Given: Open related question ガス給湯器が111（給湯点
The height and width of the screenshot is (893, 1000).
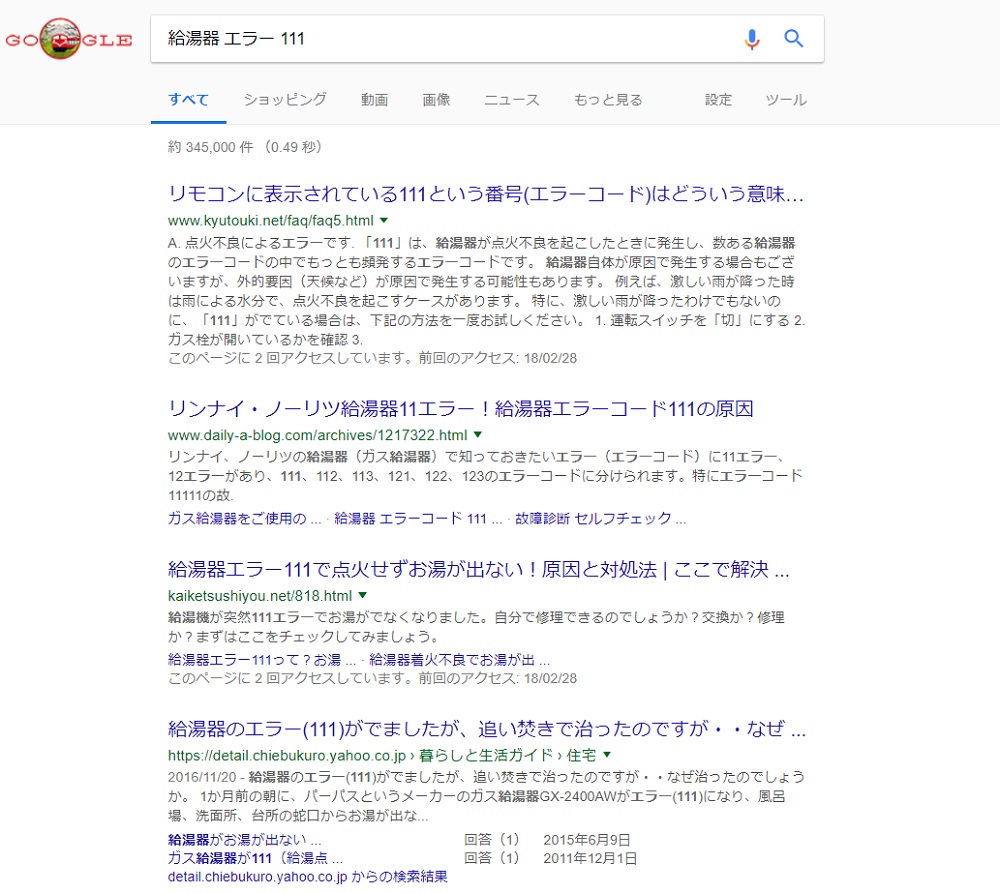Looking at the screenshot, I should point(255,858).
